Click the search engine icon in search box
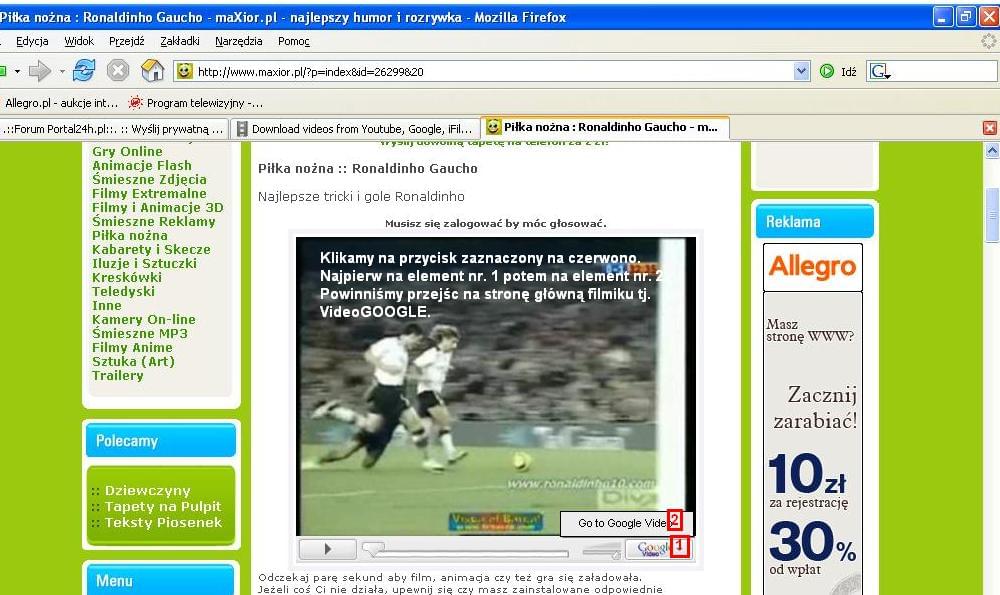Viewport: 1000px width, 595px height. click(879, 71)
